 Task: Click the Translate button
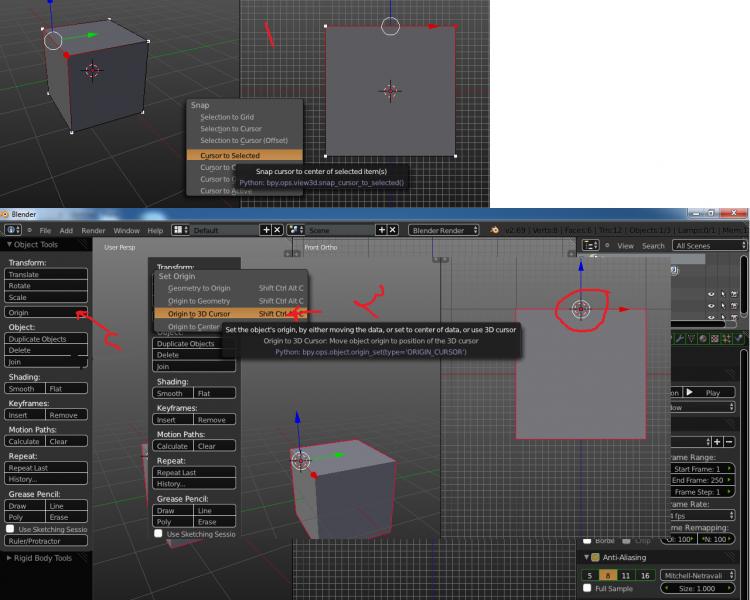45,274
